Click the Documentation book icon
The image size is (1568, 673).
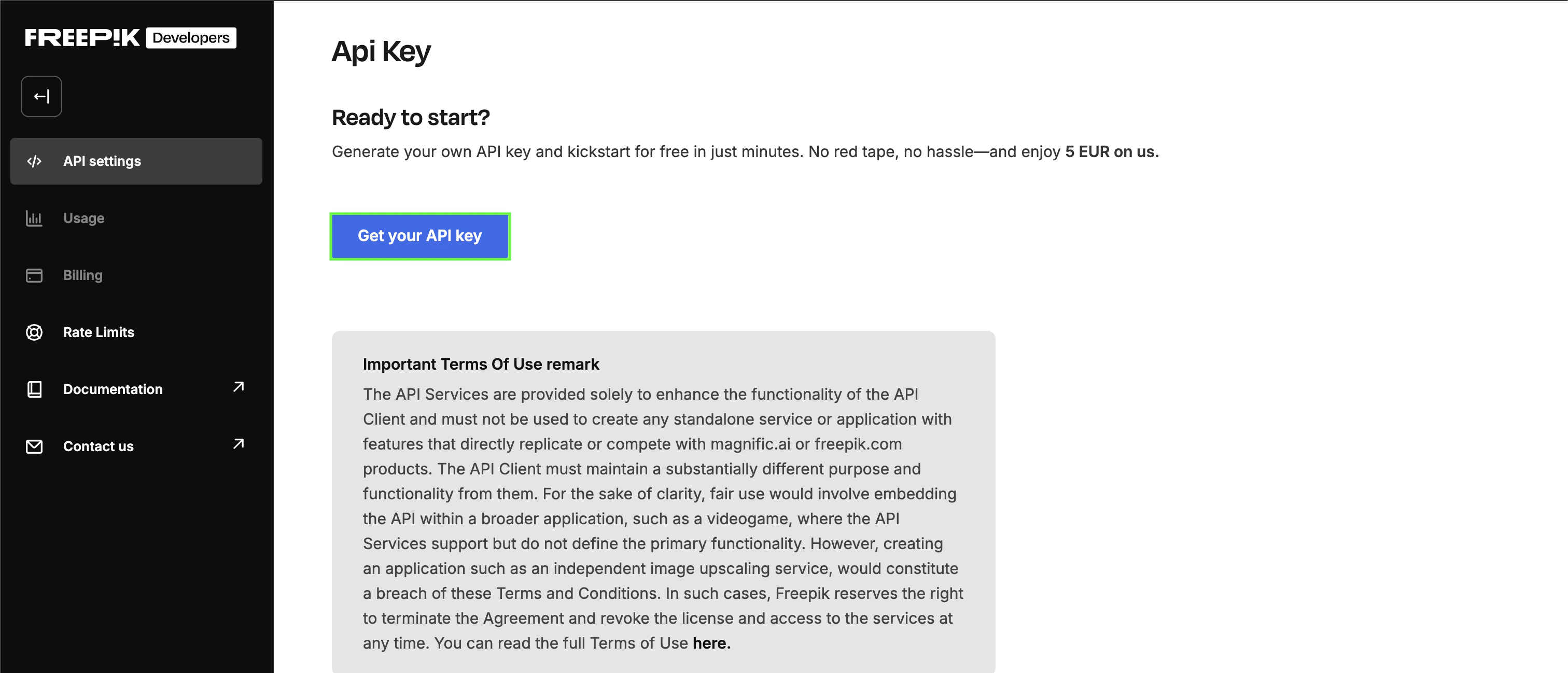click(34, 389)
